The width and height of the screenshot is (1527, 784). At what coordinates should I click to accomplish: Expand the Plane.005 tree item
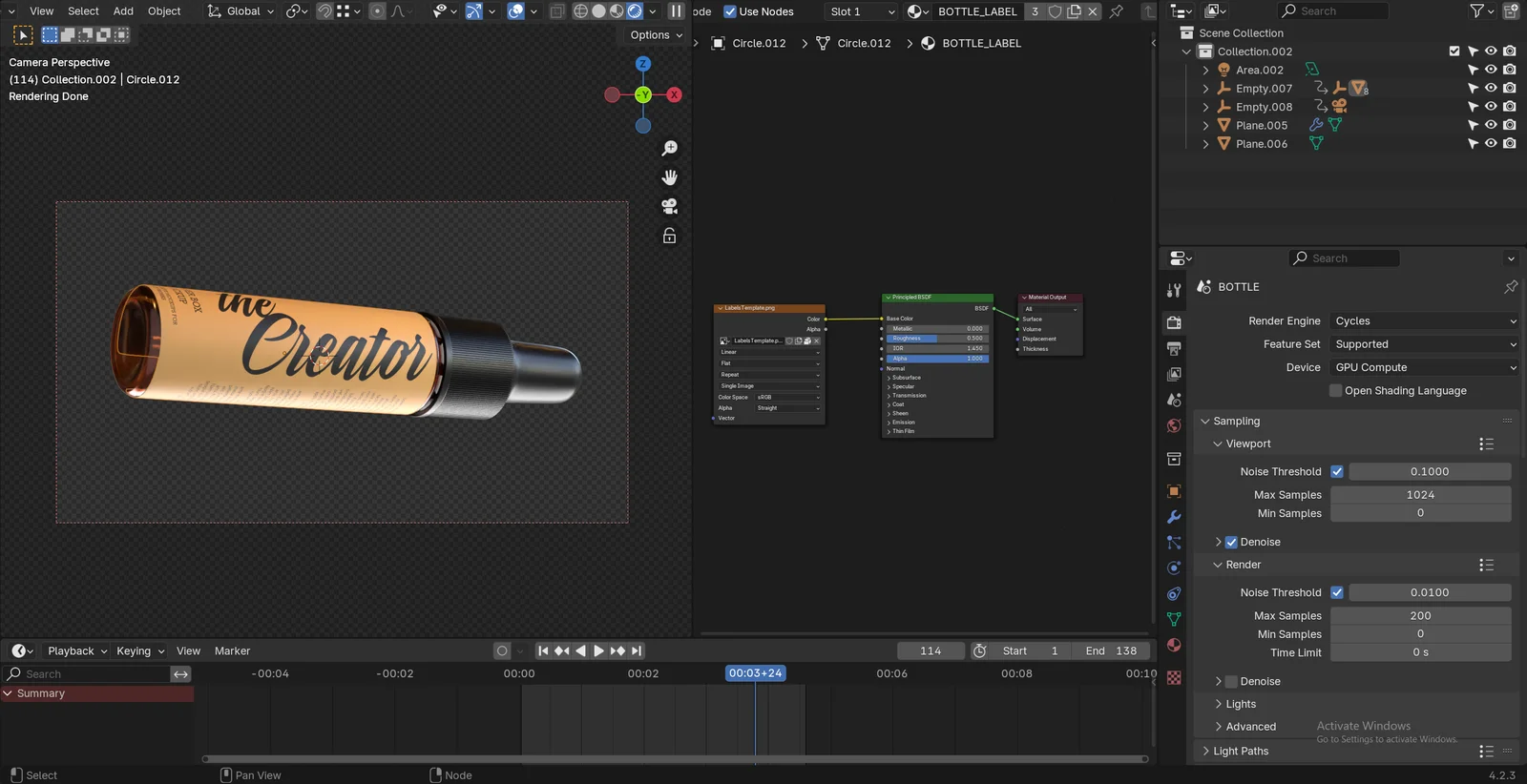(1205, 126)
